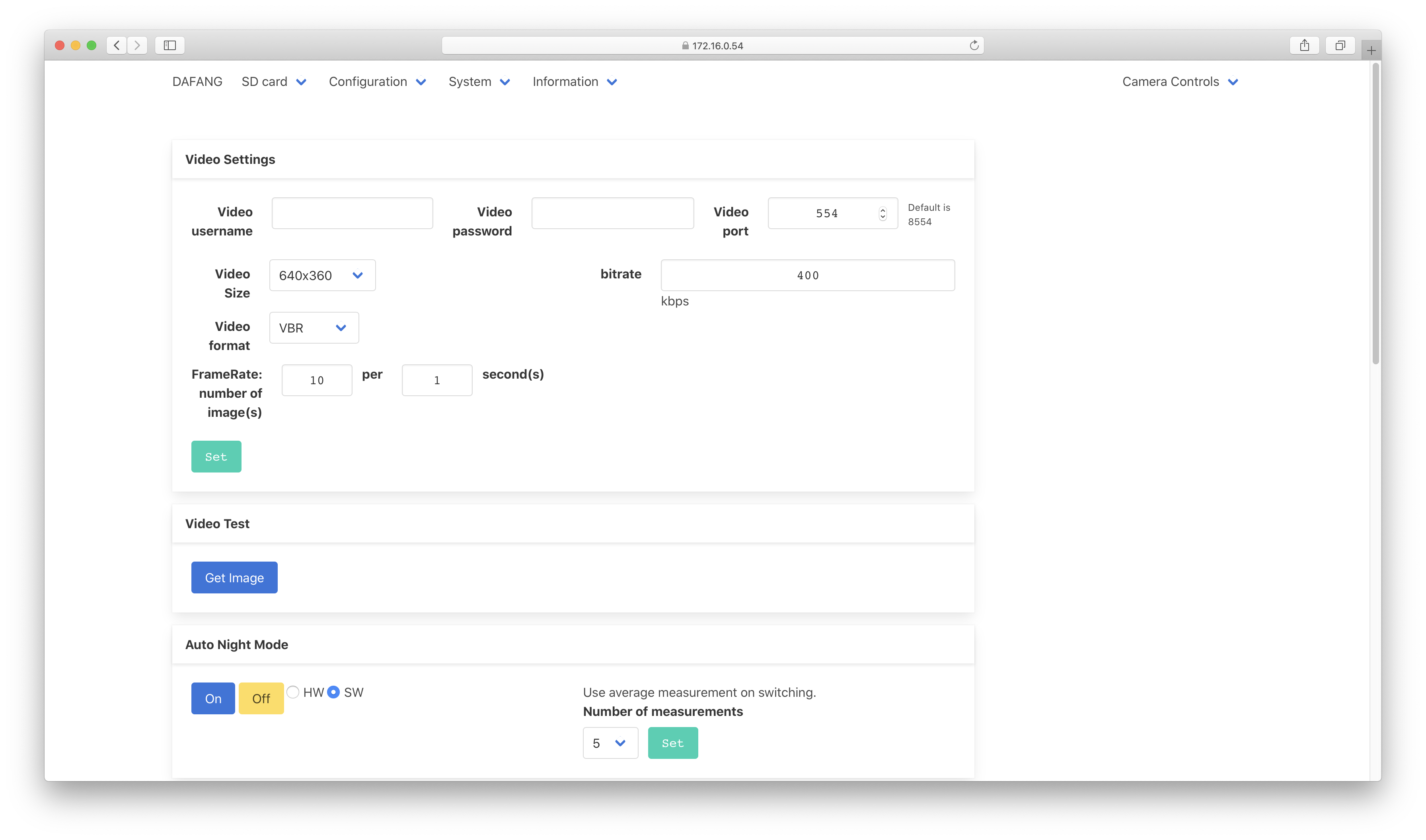The width and height of the screenshot is (1426, 840).
Task: Open the Video Size 640x360 dropdown
Action: coord(322,276)
